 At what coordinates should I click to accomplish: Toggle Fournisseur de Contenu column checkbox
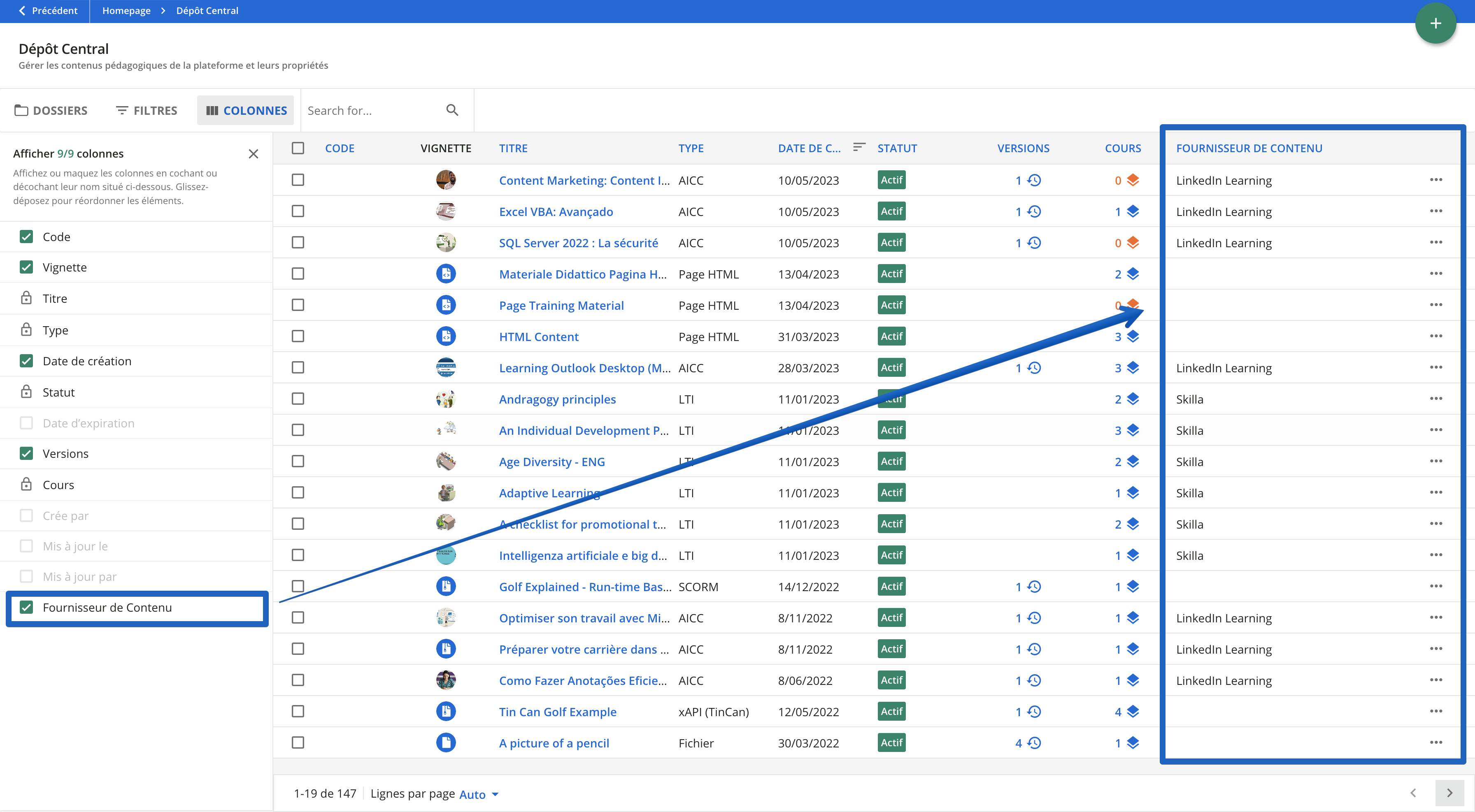pyautogui.click(x=26, y=608)
